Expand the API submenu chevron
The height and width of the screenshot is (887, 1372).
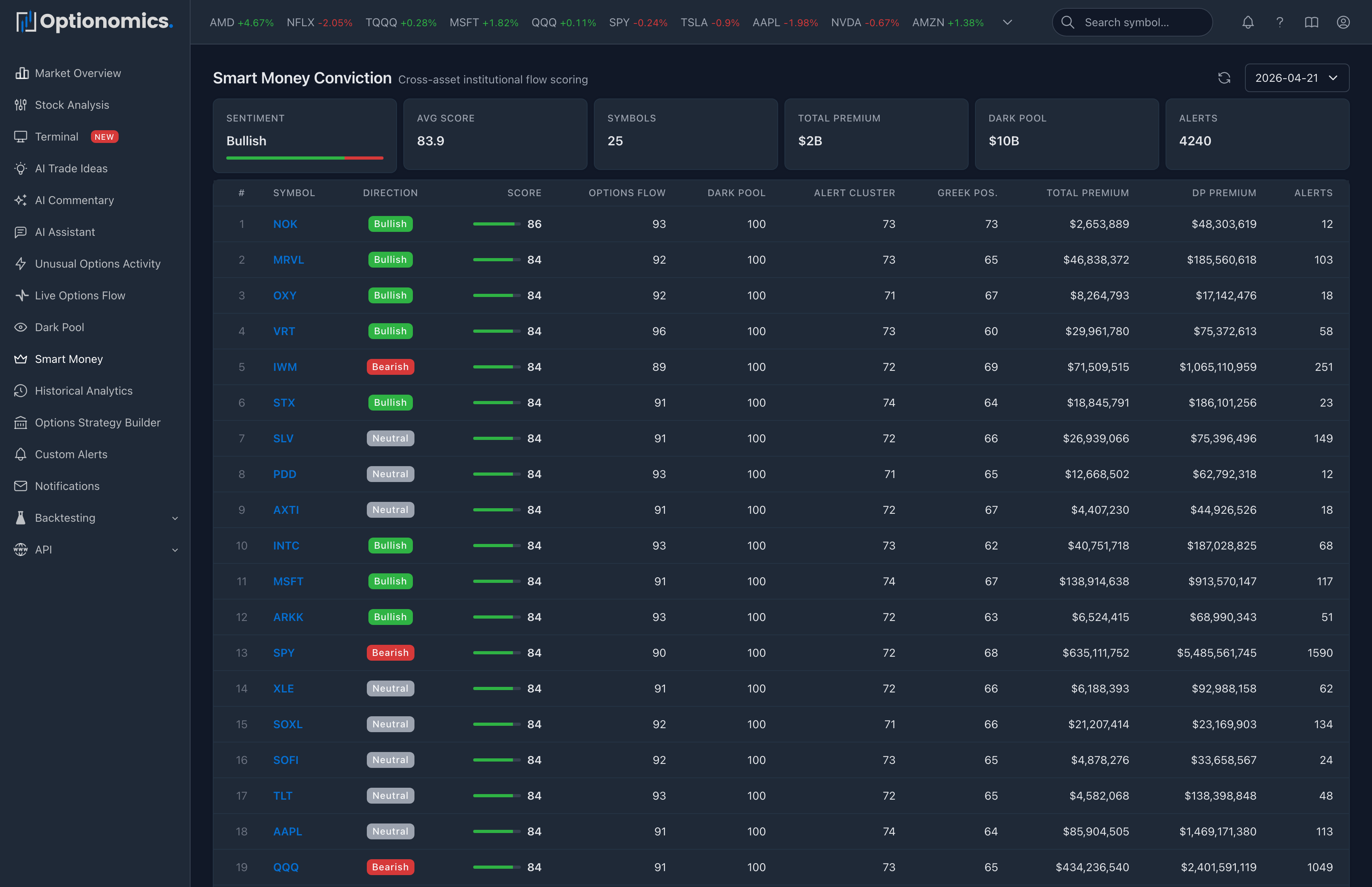point(175,550)
